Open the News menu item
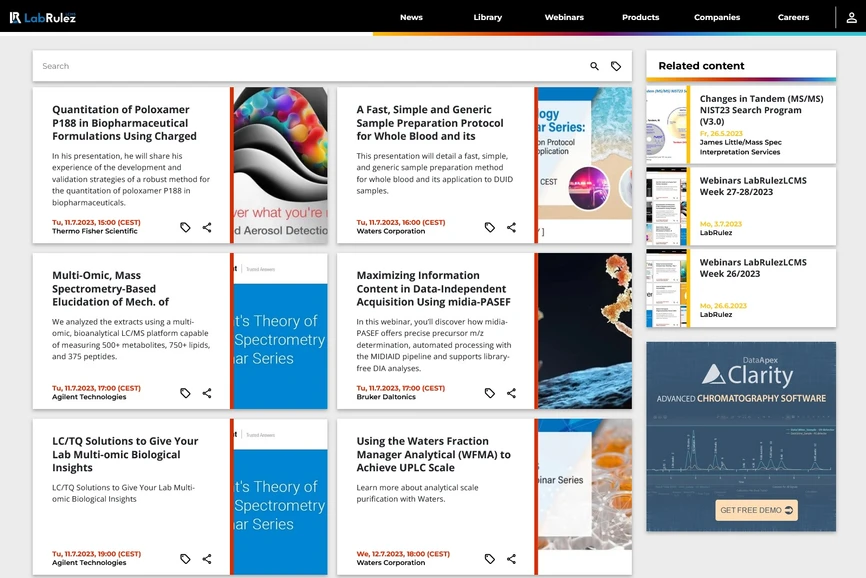The height and width of the screenshot is (578, 866). [x=411, y=17]
